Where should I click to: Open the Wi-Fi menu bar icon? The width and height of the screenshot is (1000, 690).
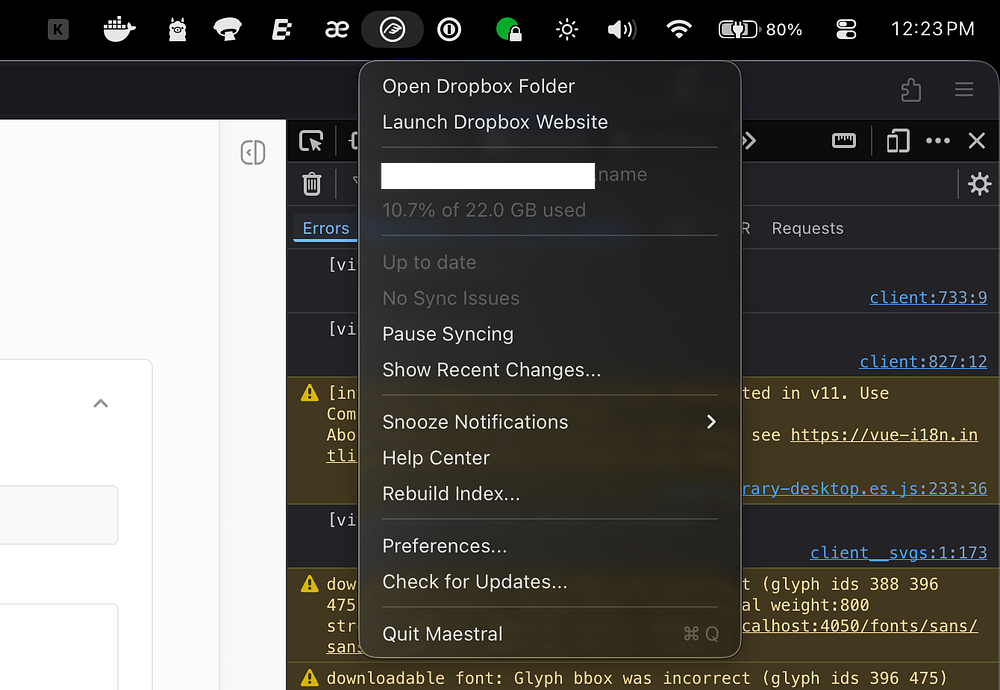tap(679, 29)
